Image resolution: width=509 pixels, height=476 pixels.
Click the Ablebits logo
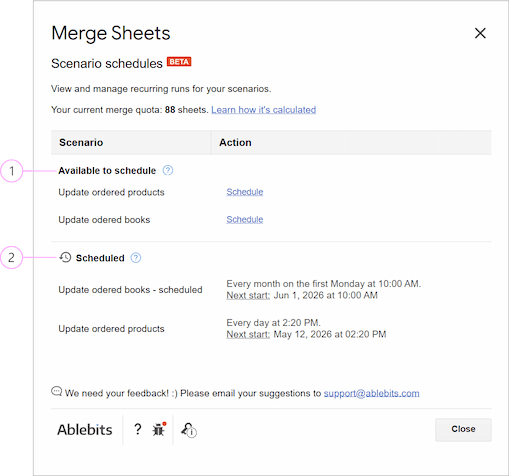point(85,430)
